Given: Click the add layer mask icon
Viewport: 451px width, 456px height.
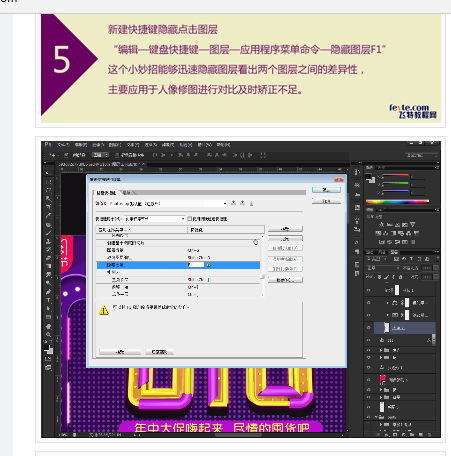Looking at the screenshot, I should [x=396, y=435].
